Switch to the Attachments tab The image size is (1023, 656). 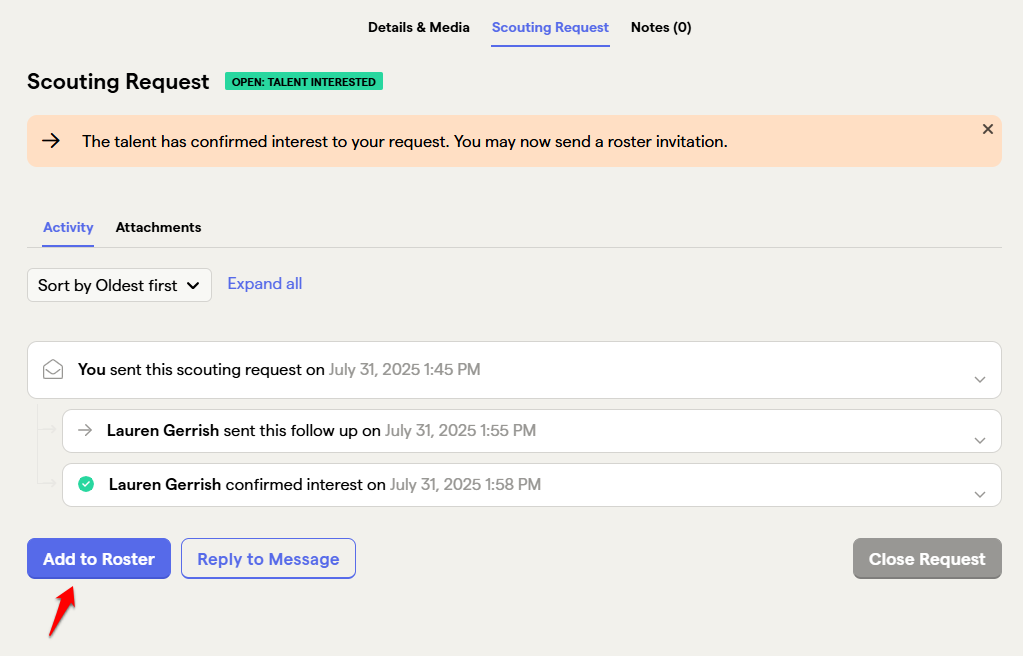pos(159,227)
